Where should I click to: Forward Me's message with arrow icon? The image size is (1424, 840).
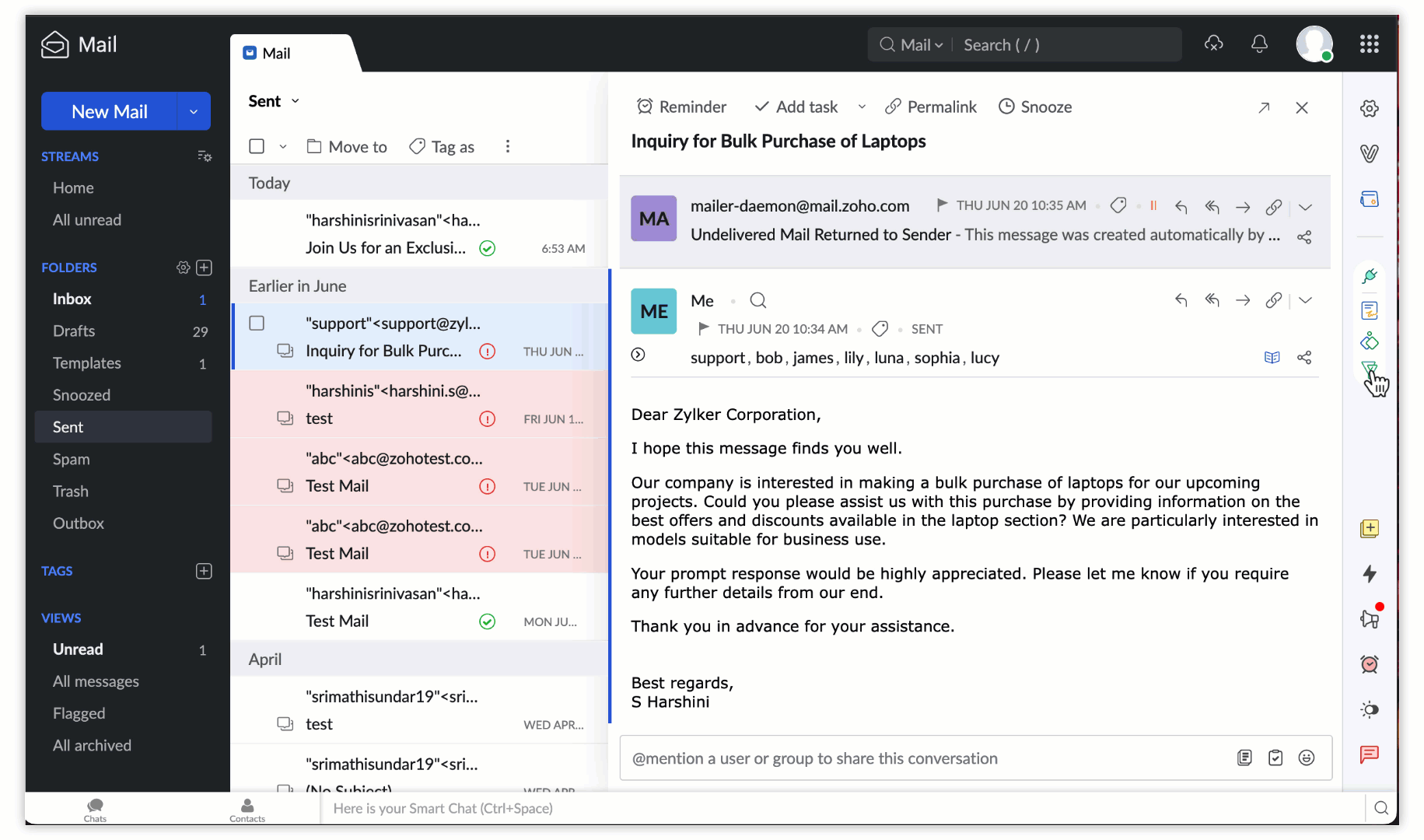(1243, 300)
